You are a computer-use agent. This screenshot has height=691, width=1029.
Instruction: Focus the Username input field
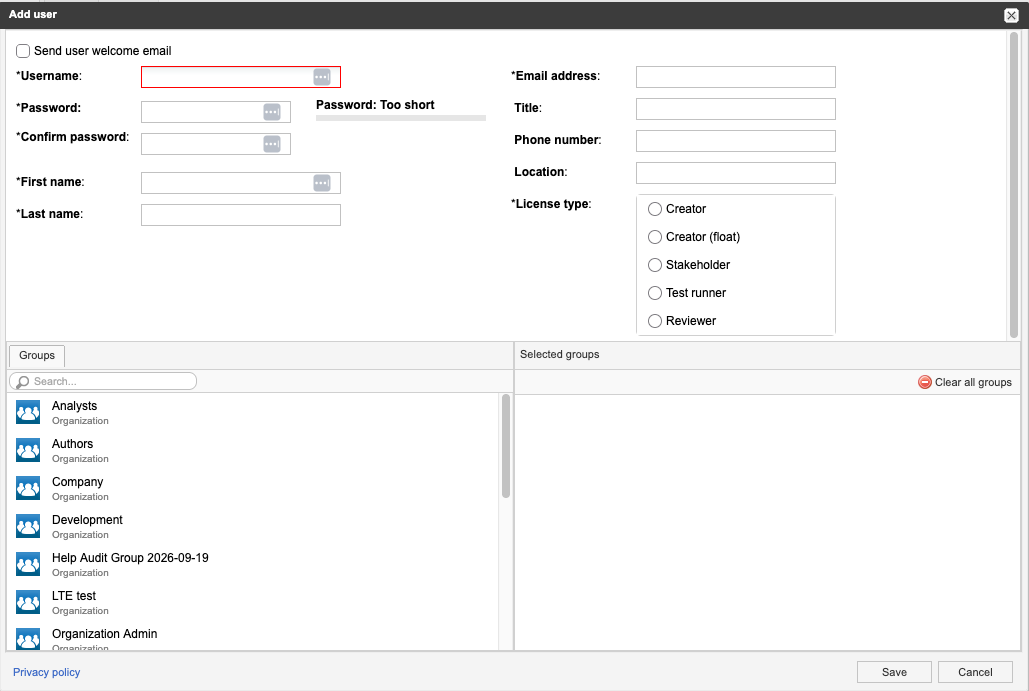click(x=241, y=77)
